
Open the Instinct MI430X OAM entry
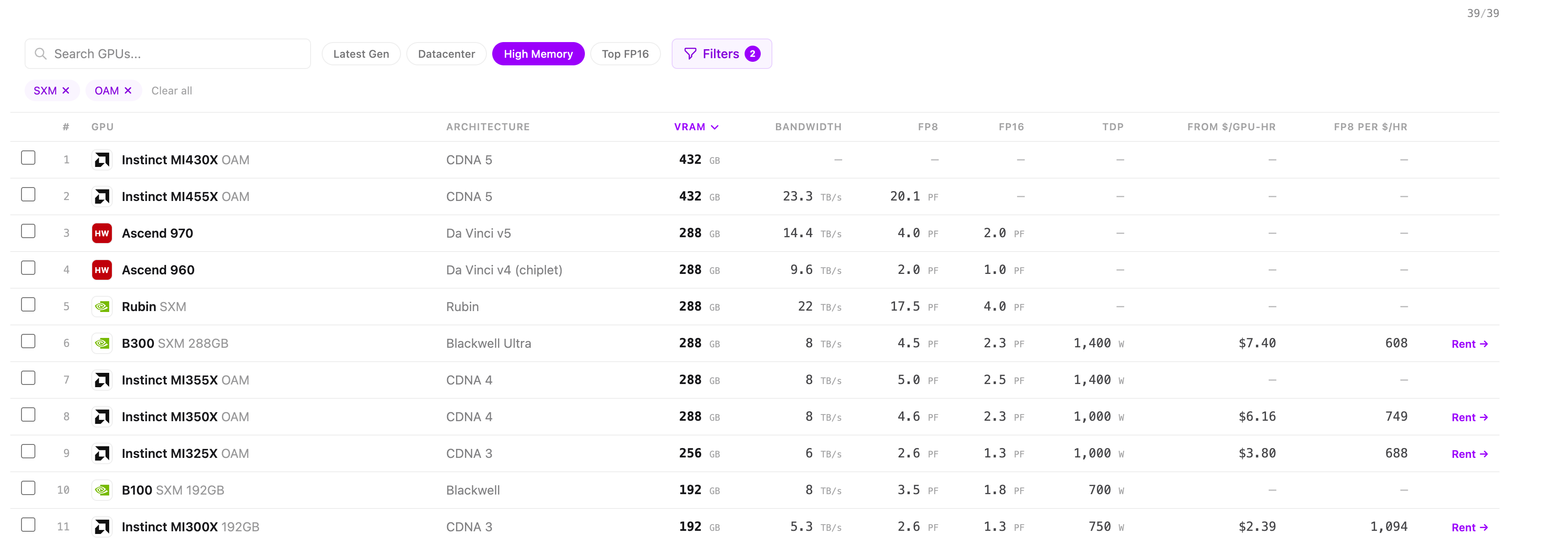186,160
